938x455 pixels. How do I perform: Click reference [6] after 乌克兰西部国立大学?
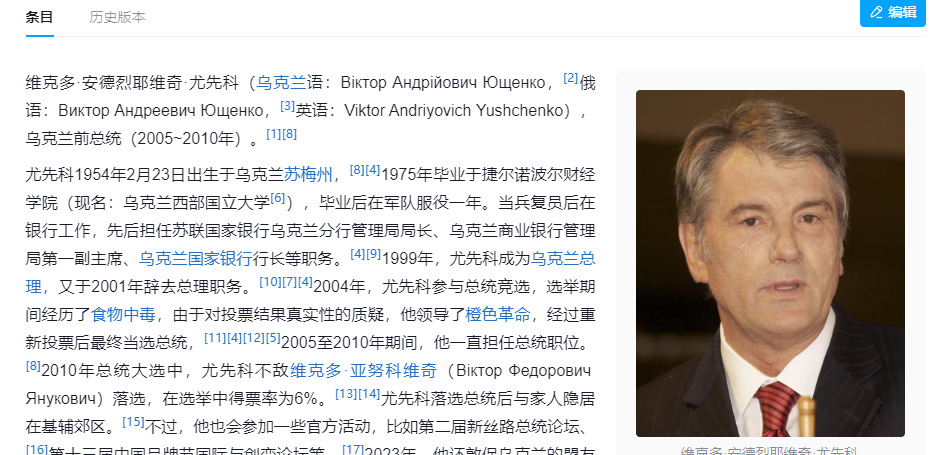pos(278,198)
